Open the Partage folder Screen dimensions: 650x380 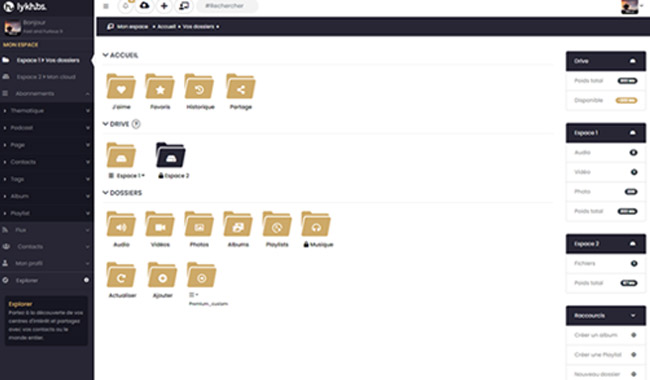(x=240, y=87)
